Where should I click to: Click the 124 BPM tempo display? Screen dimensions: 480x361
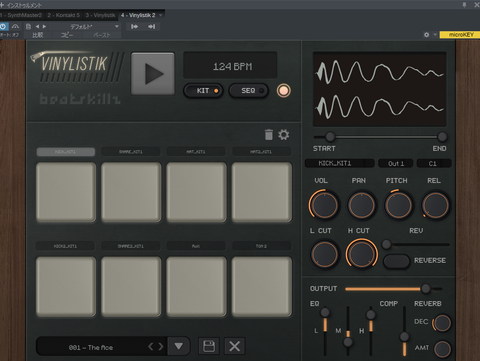pos(230,65)
